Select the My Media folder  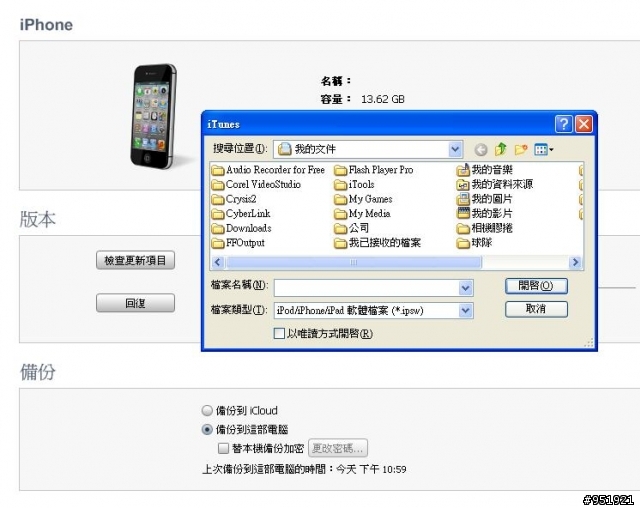[x=362, y=214]
